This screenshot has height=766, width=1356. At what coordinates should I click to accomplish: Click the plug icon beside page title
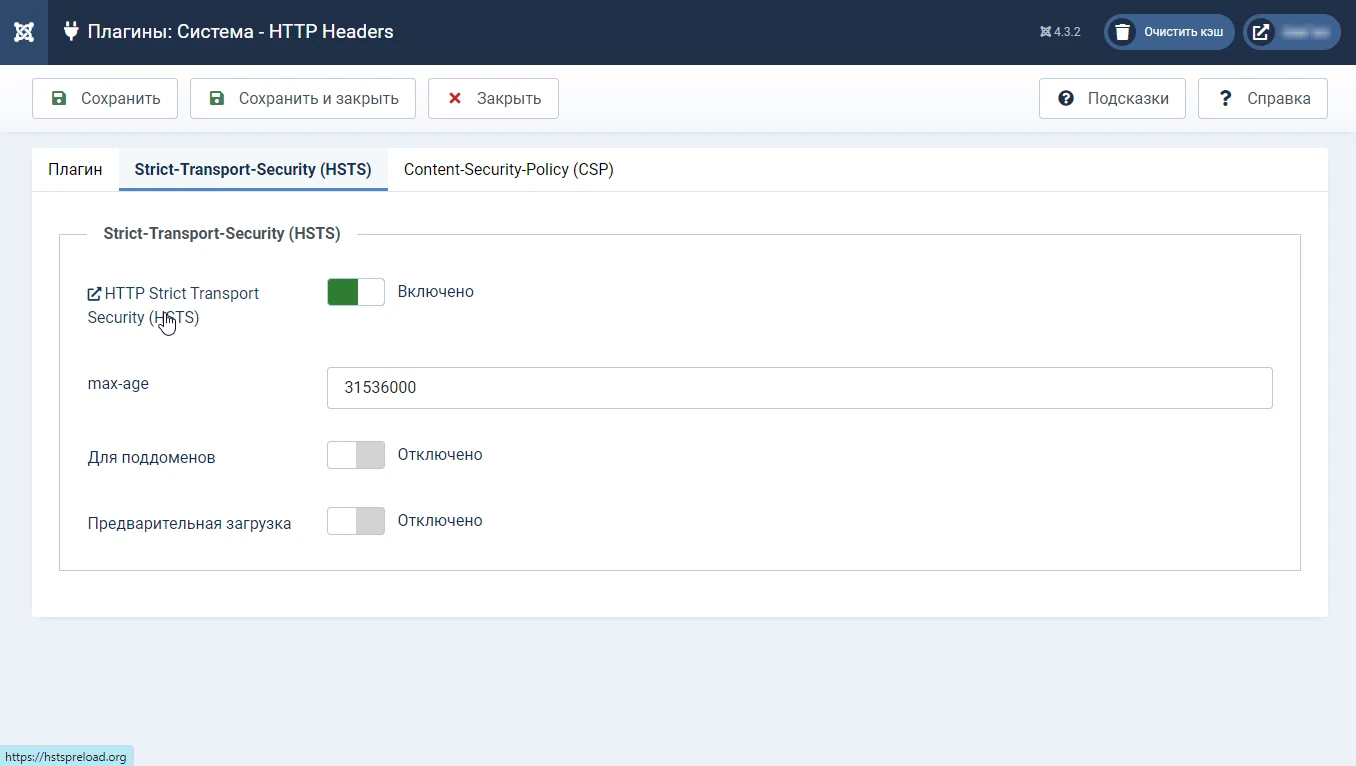tap(71, 31)
